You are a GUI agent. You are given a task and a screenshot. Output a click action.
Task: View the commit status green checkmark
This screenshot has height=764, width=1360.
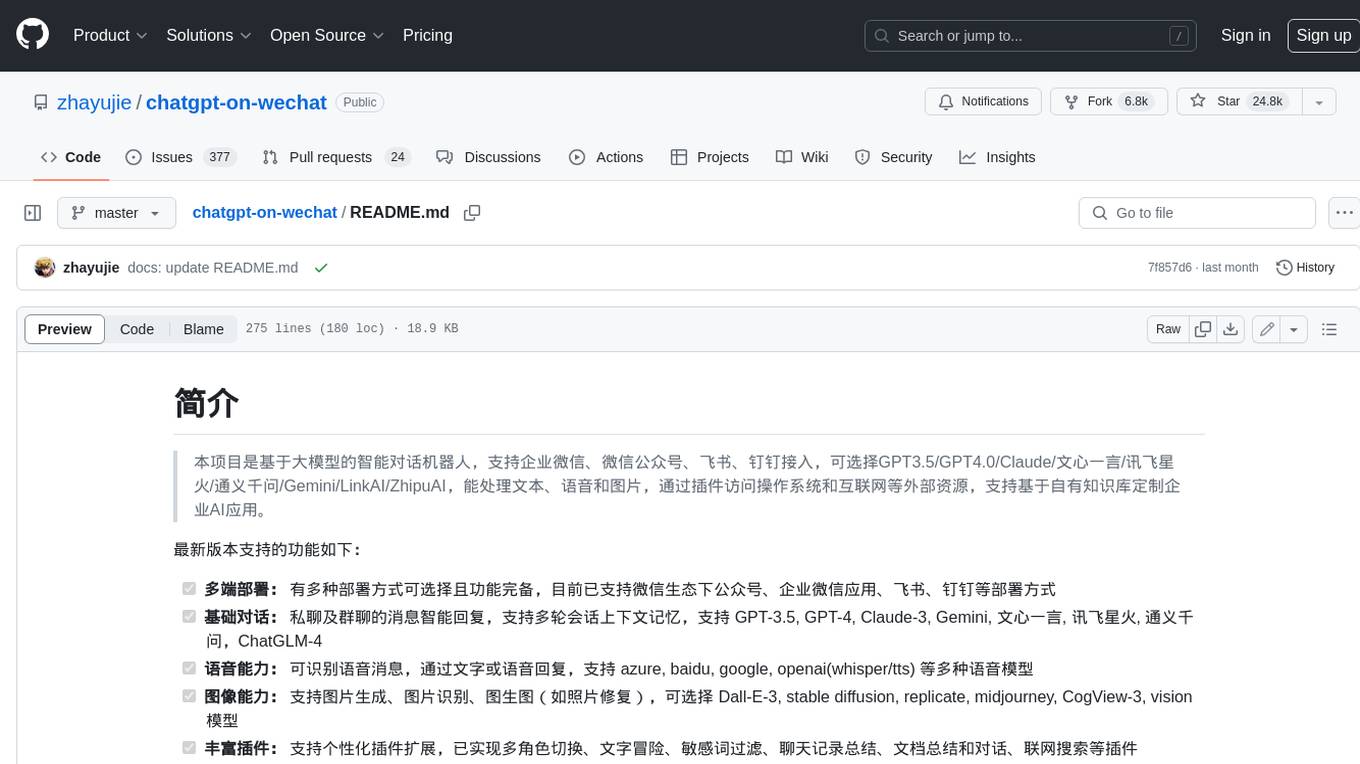(x=321, y=268)
